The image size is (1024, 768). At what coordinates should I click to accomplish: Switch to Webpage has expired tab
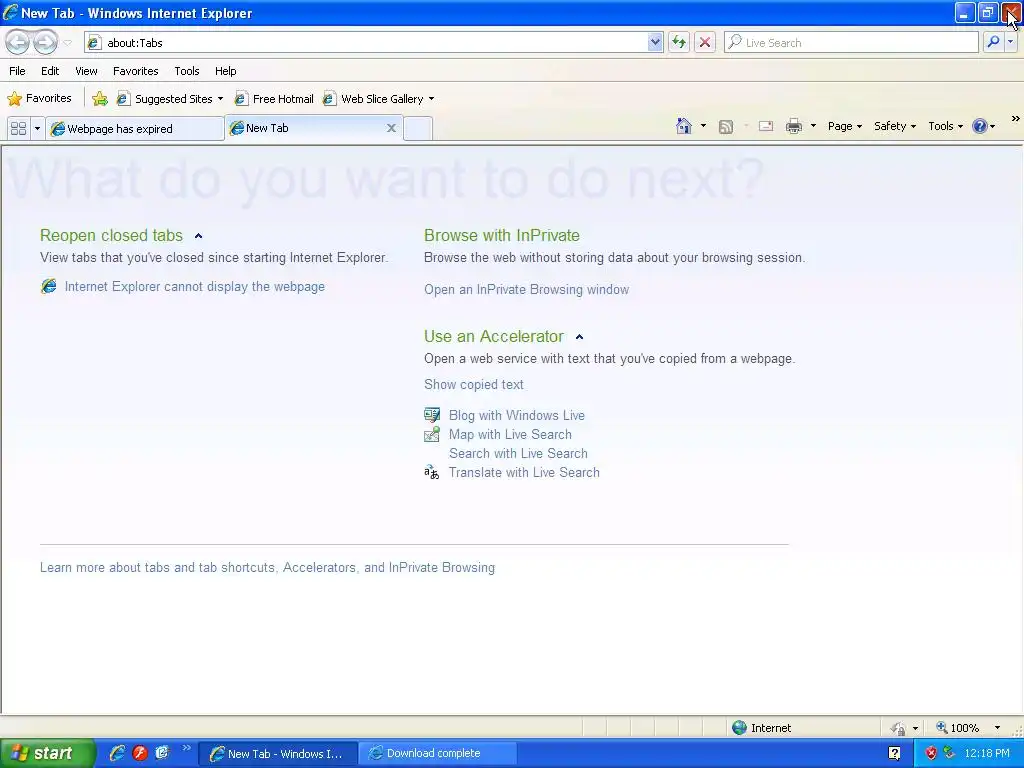pos(135,129)
